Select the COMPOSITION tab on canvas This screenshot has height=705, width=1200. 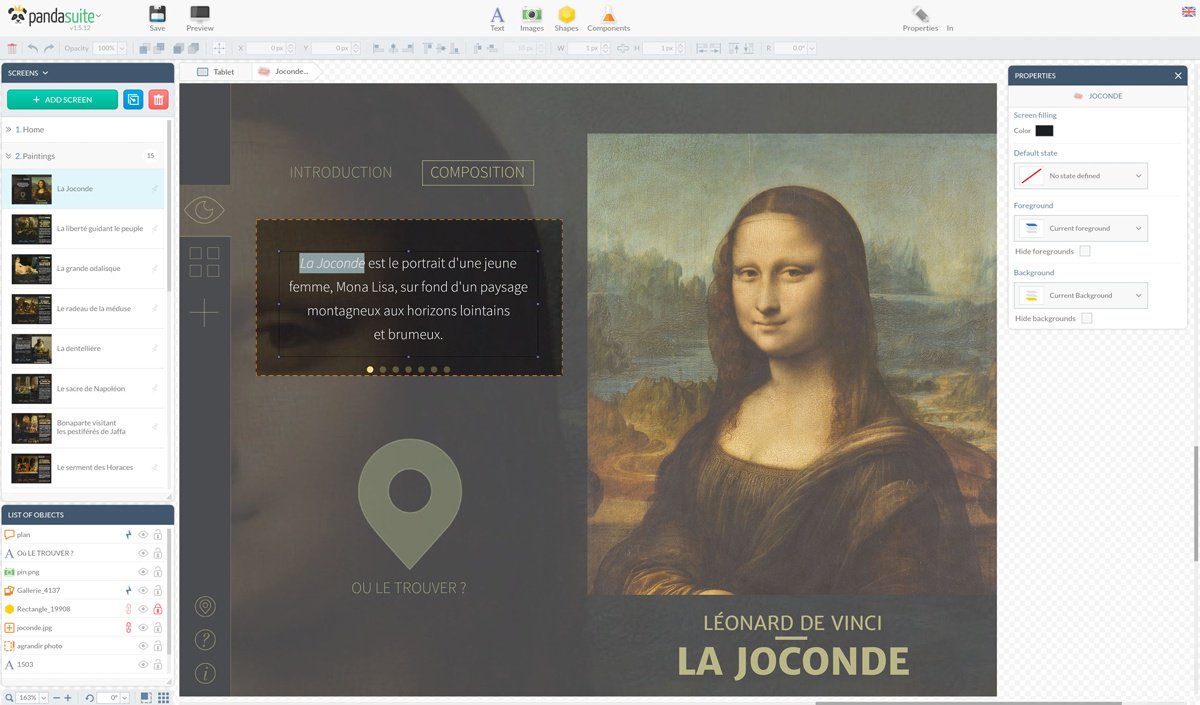[x=477, y=172]
